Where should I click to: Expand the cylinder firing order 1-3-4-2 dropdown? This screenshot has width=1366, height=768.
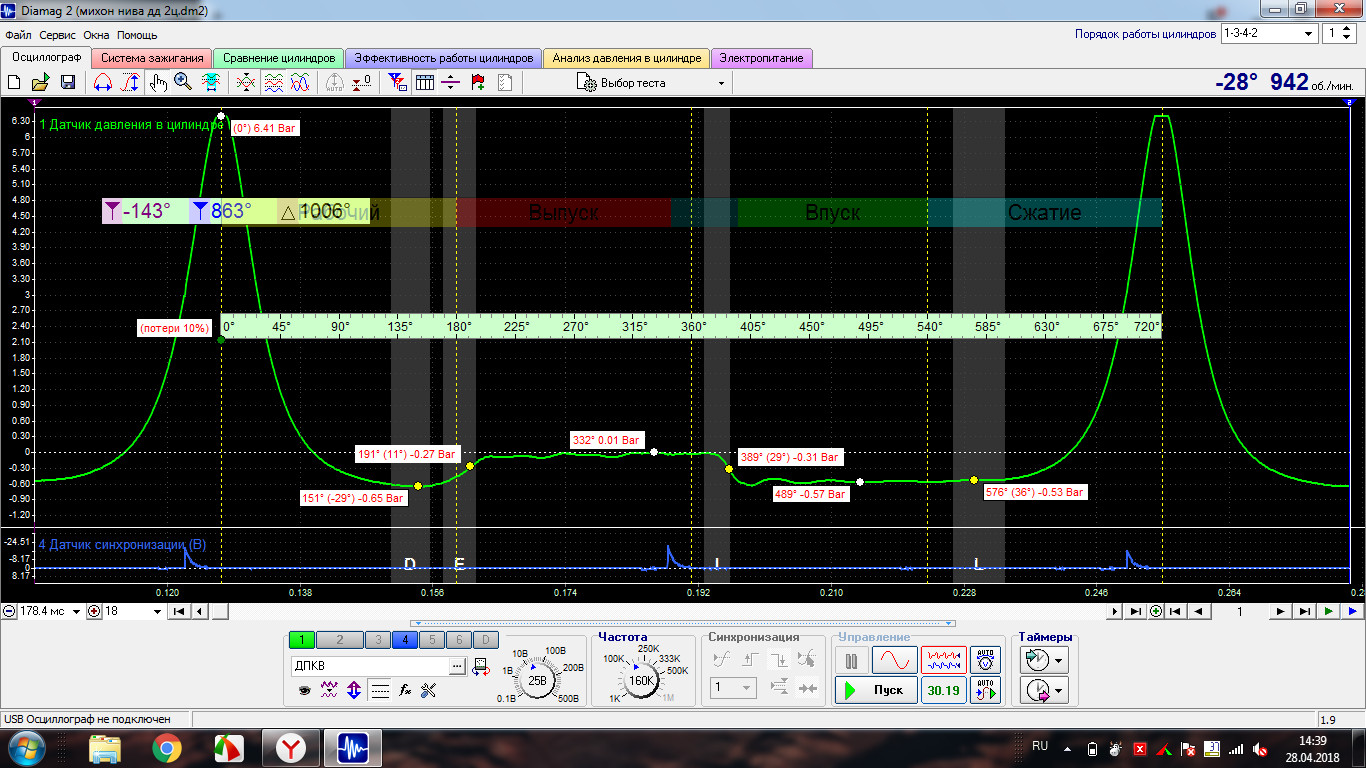[x=1310, y=33]
